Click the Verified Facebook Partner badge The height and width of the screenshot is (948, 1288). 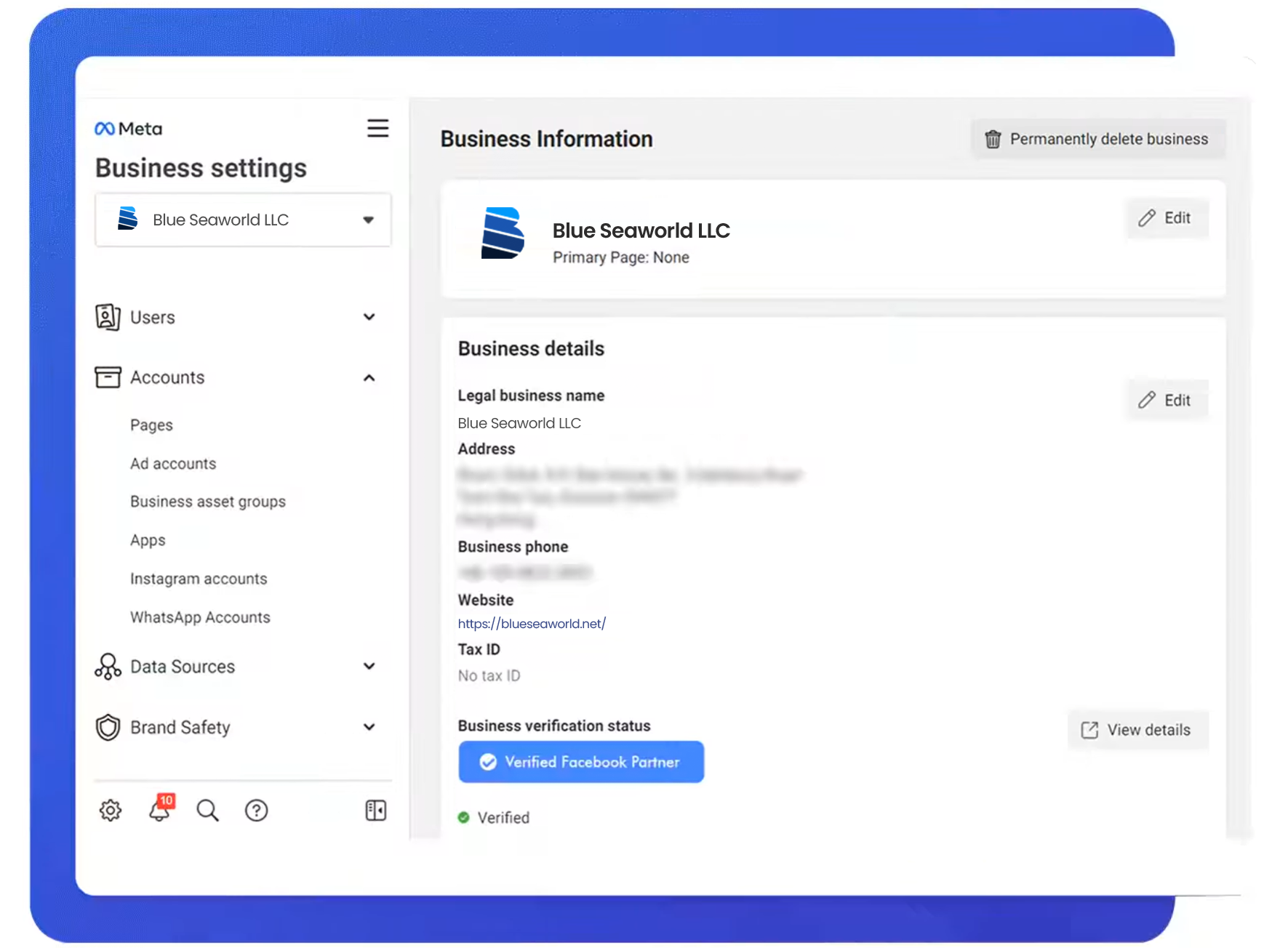[x=581, y=762]
